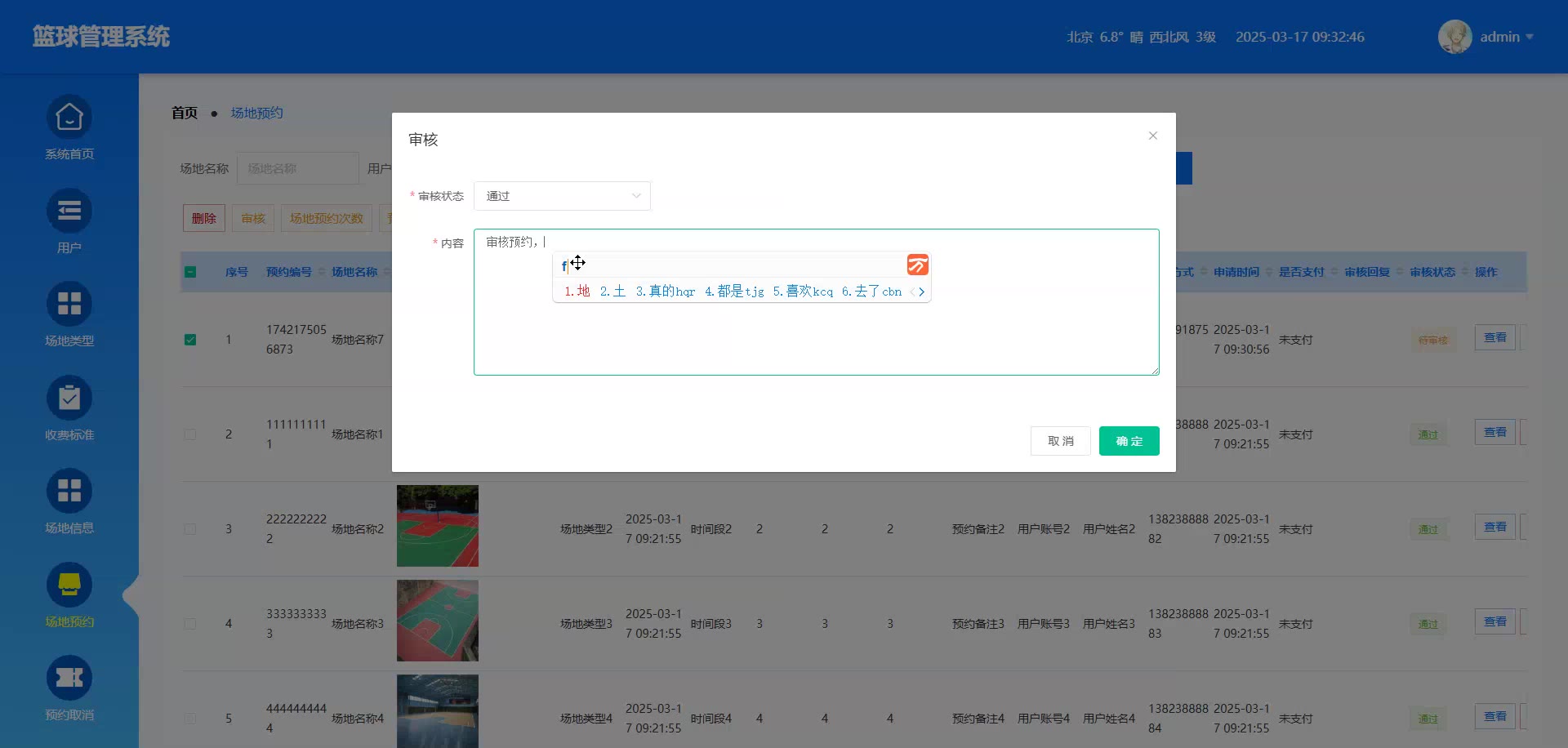
Task: Sort by the 是否支付 column sort arrows
Action: pos(1334,272)
